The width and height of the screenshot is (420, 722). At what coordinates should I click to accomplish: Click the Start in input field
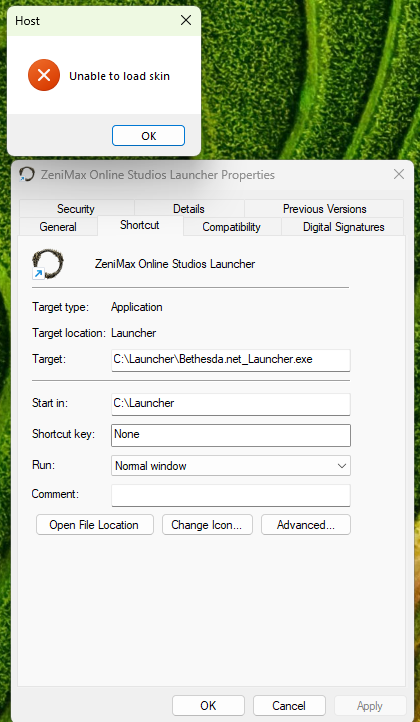tap(231, 404)
